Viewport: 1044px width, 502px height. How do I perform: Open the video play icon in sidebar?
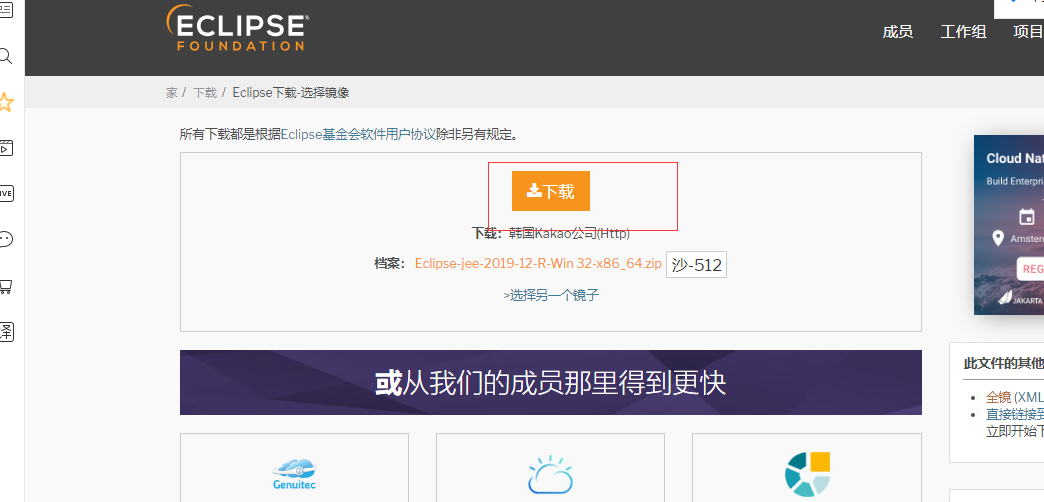pyautogui.click(x=5, y=148)
